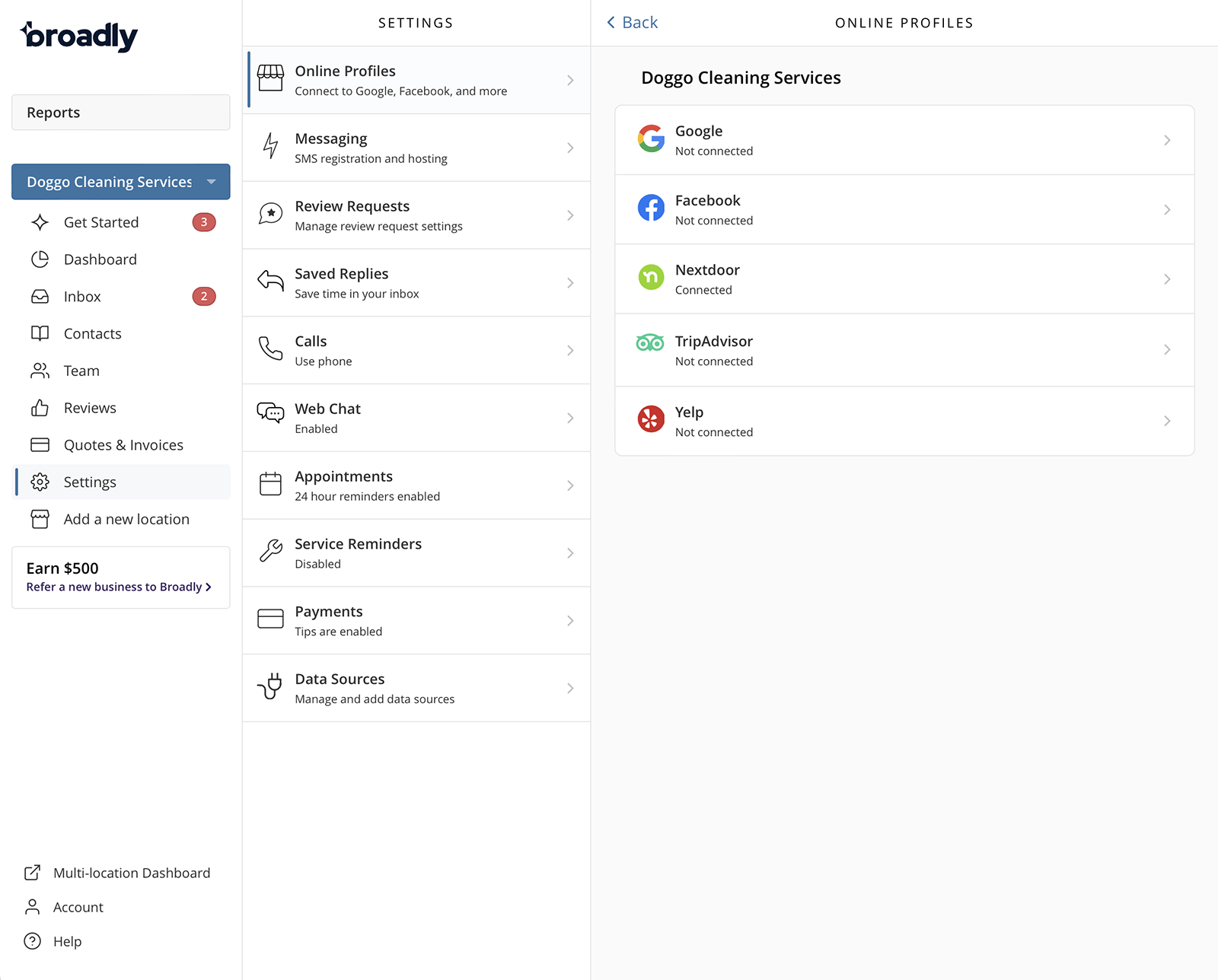This screenshot has width=1218, height=980.
Task: Click "Manage and add data sources" text
Action: click(375, 699)
